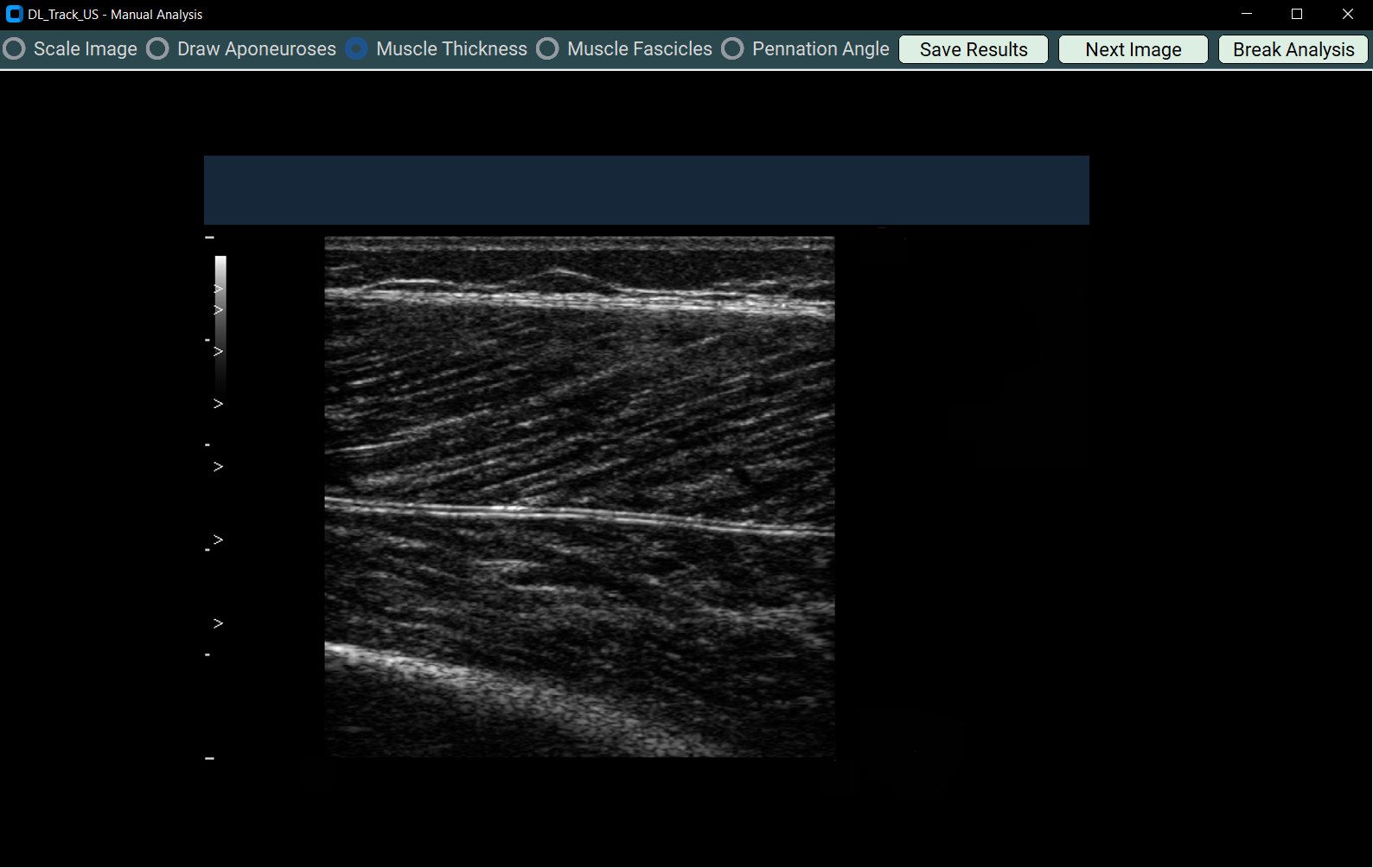1373x868 pixels.
Task: Click the dark blue banner above the ultrasound
Action: [x=646, y=190]
